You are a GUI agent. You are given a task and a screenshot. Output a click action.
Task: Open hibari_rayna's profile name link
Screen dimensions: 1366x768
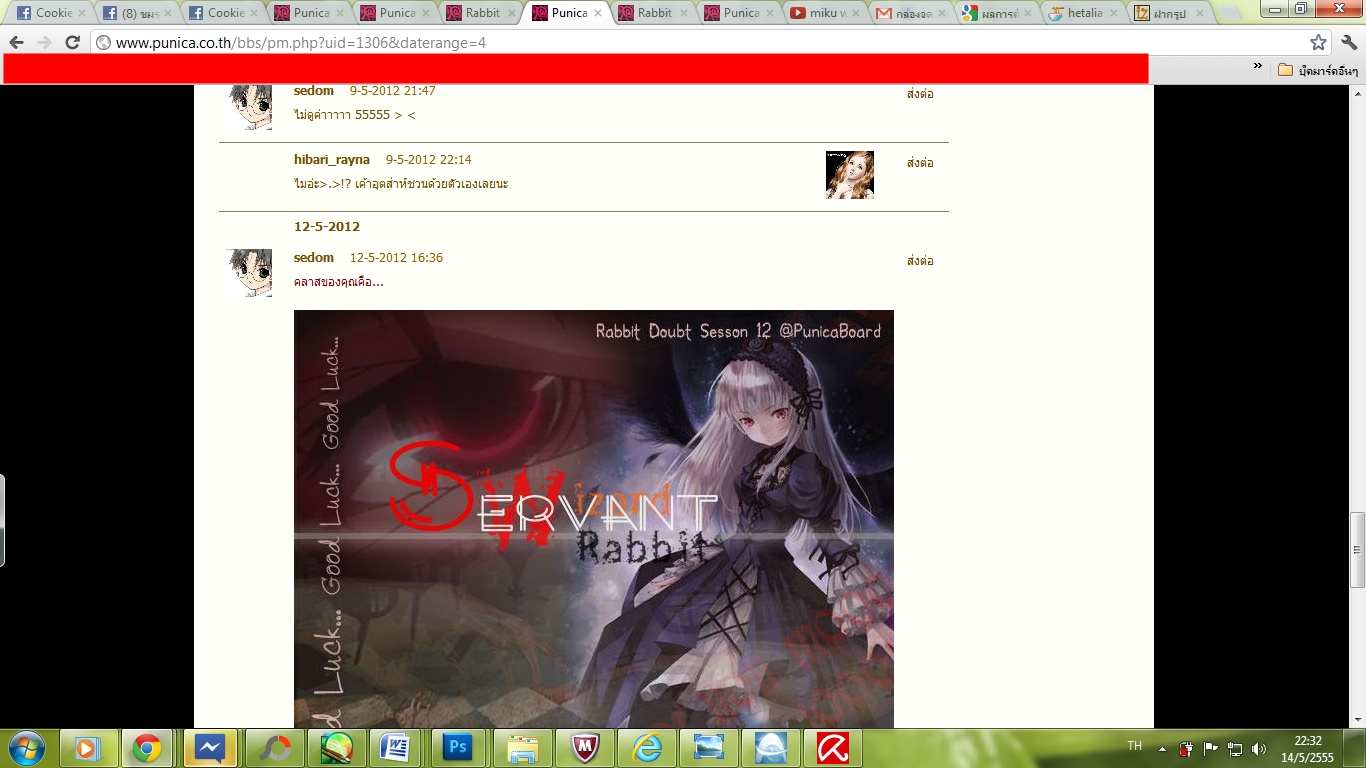(332, 160)
